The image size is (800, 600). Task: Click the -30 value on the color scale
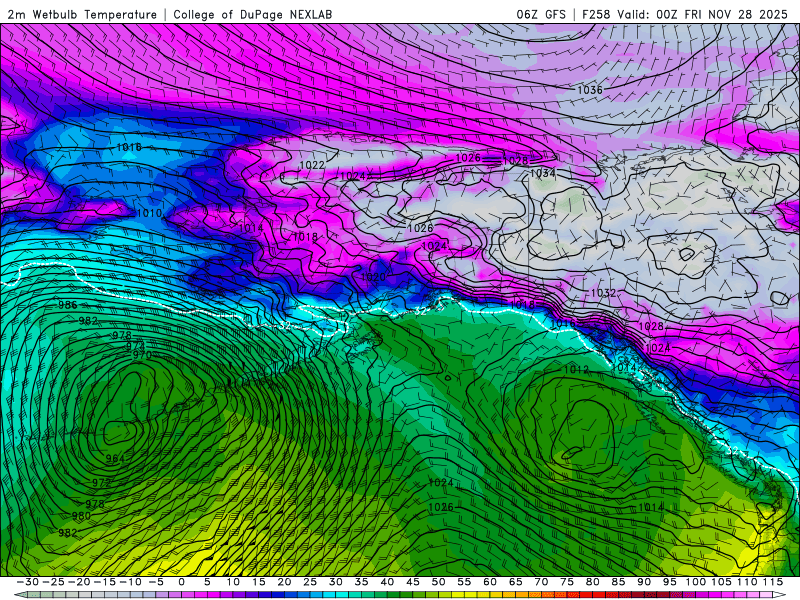(27, 582)
